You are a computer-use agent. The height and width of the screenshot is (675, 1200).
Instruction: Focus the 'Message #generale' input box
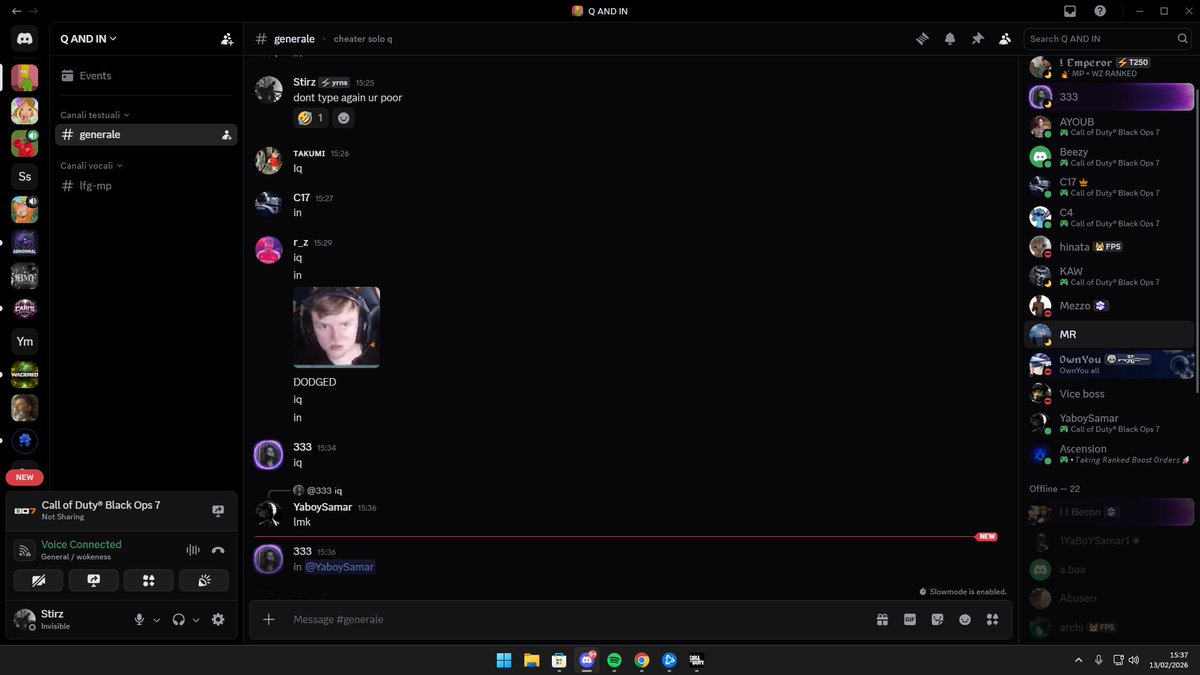pyautogui.click(x=580, y=620)
